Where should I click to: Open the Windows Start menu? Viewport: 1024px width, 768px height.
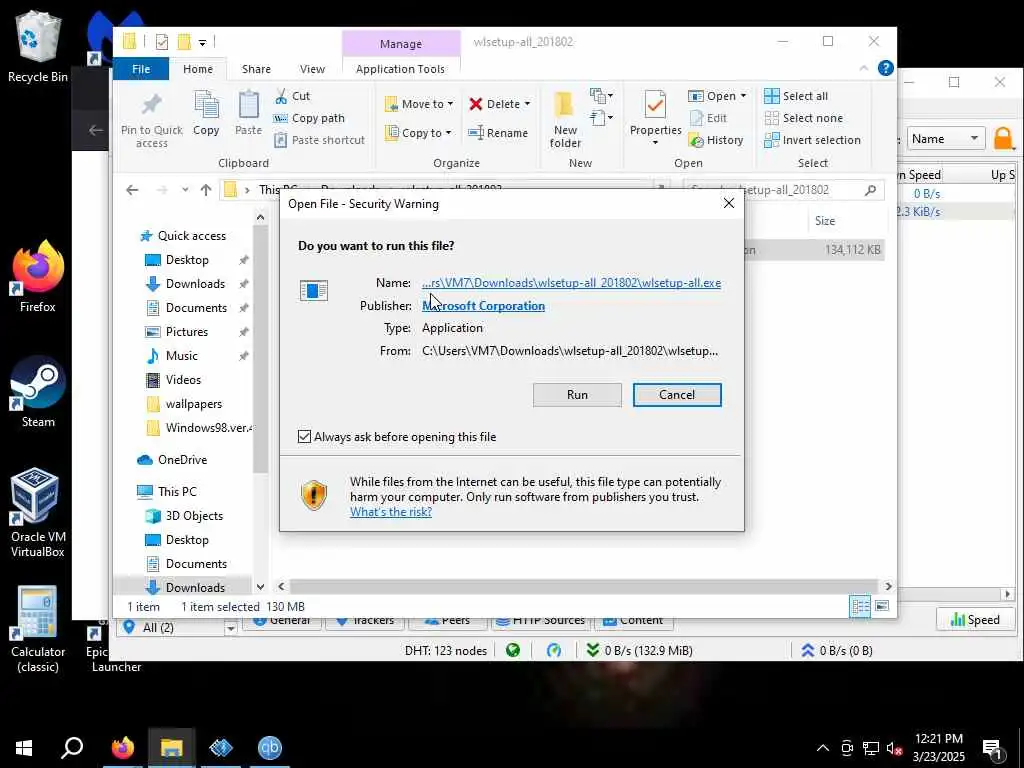pos(24,747)
